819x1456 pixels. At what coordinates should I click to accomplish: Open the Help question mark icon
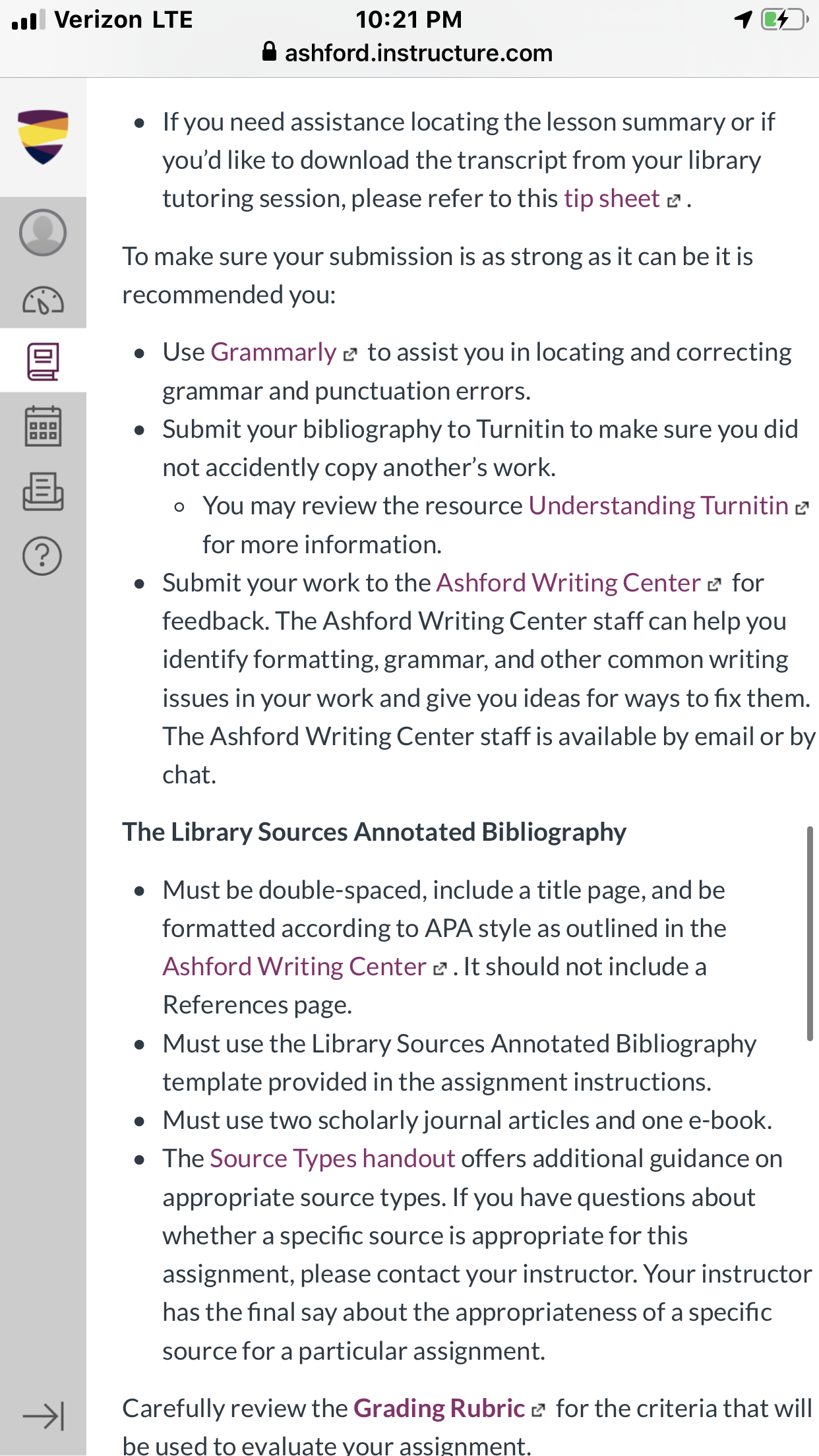(43, 556)
